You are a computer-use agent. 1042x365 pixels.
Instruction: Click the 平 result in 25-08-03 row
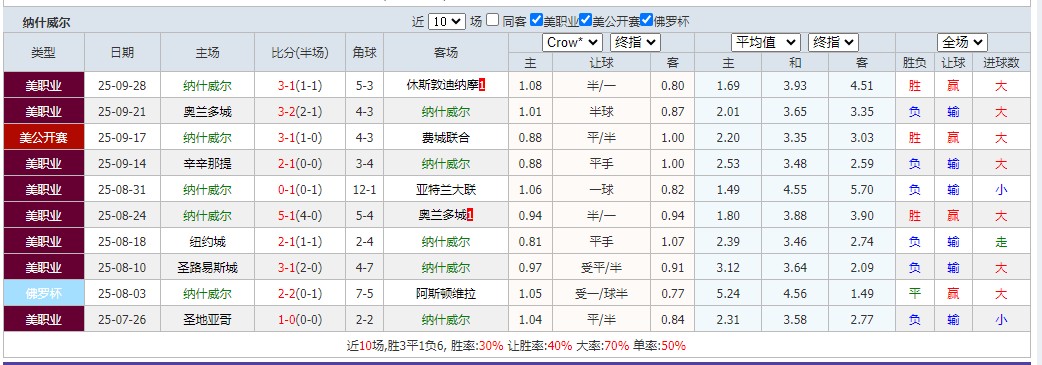pyautogui.click(x=914, y=293)
